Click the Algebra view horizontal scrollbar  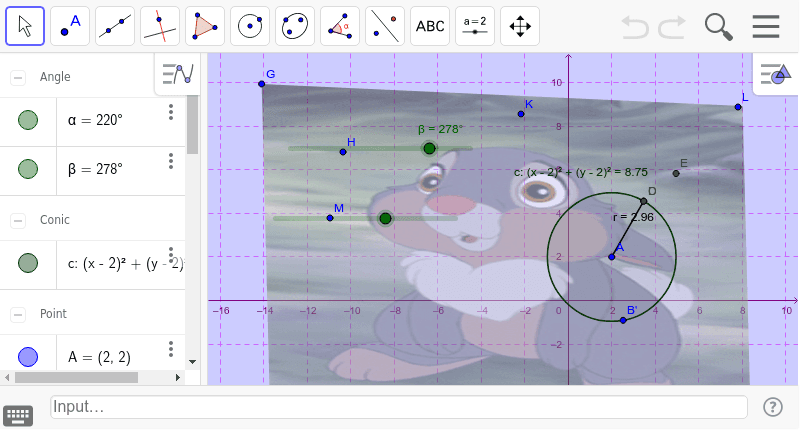click(x=77, y=377)
